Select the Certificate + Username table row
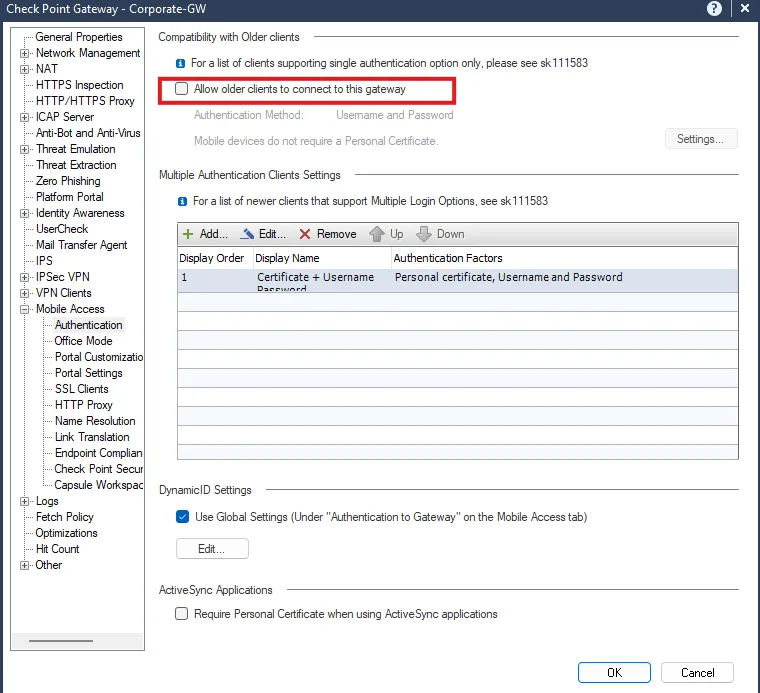 click(458, 280)
